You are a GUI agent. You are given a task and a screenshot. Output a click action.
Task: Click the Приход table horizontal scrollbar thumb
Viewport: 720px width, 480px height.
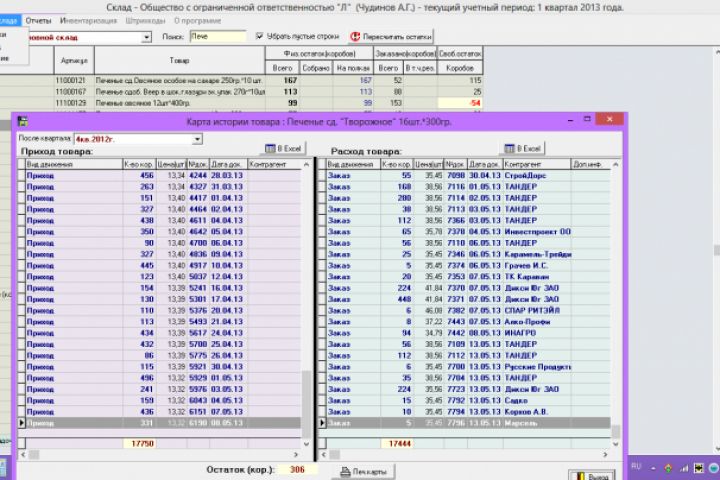pos(34,454)
